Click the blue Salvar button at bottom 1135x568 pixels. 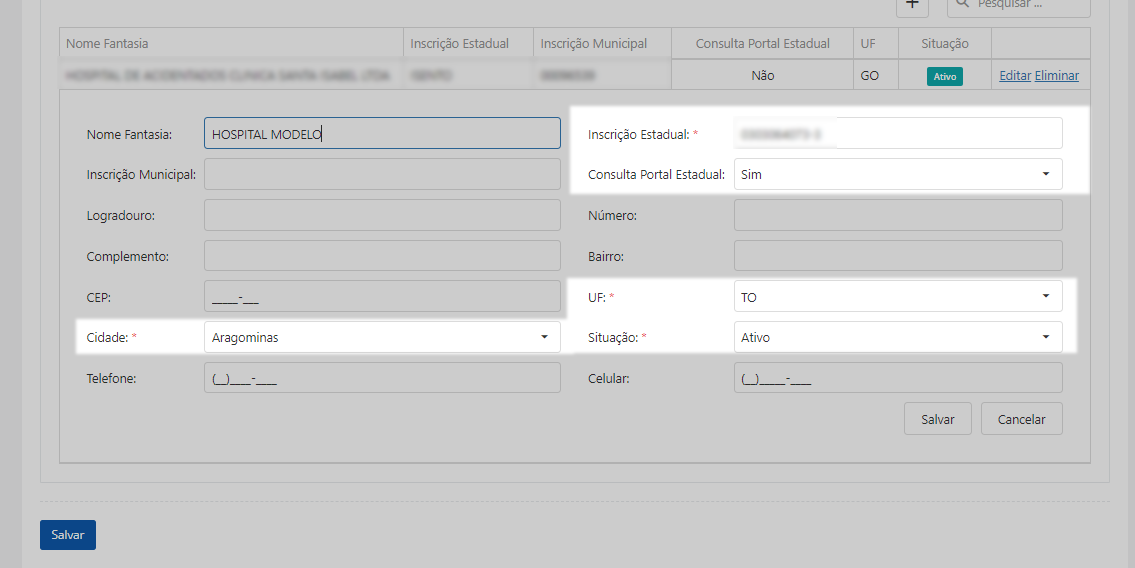(x=68, y=535)
